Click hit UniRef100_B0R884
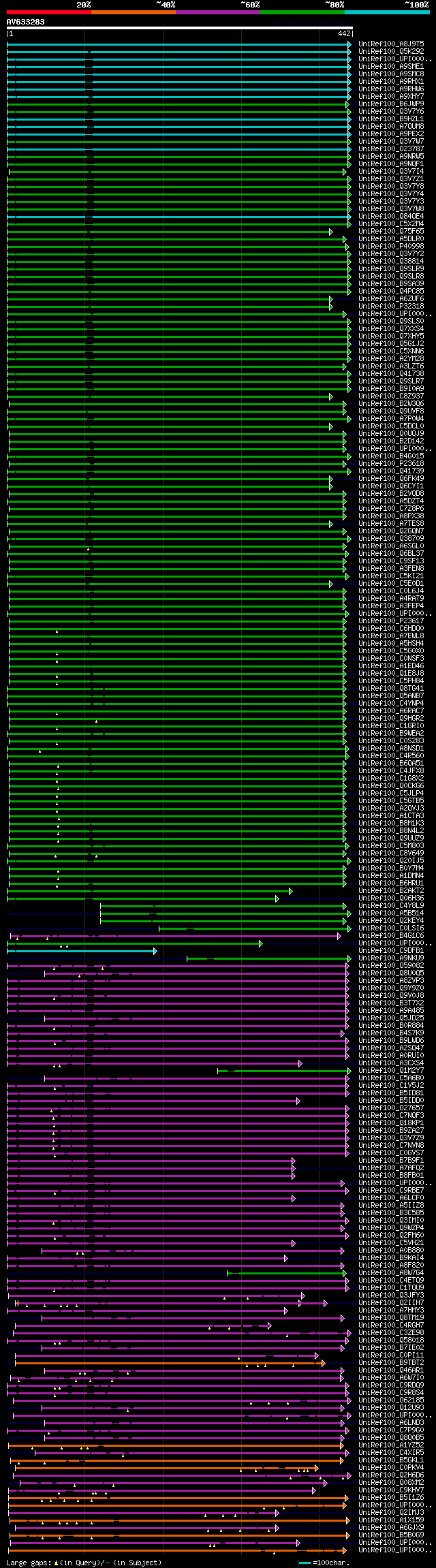 391,1025
